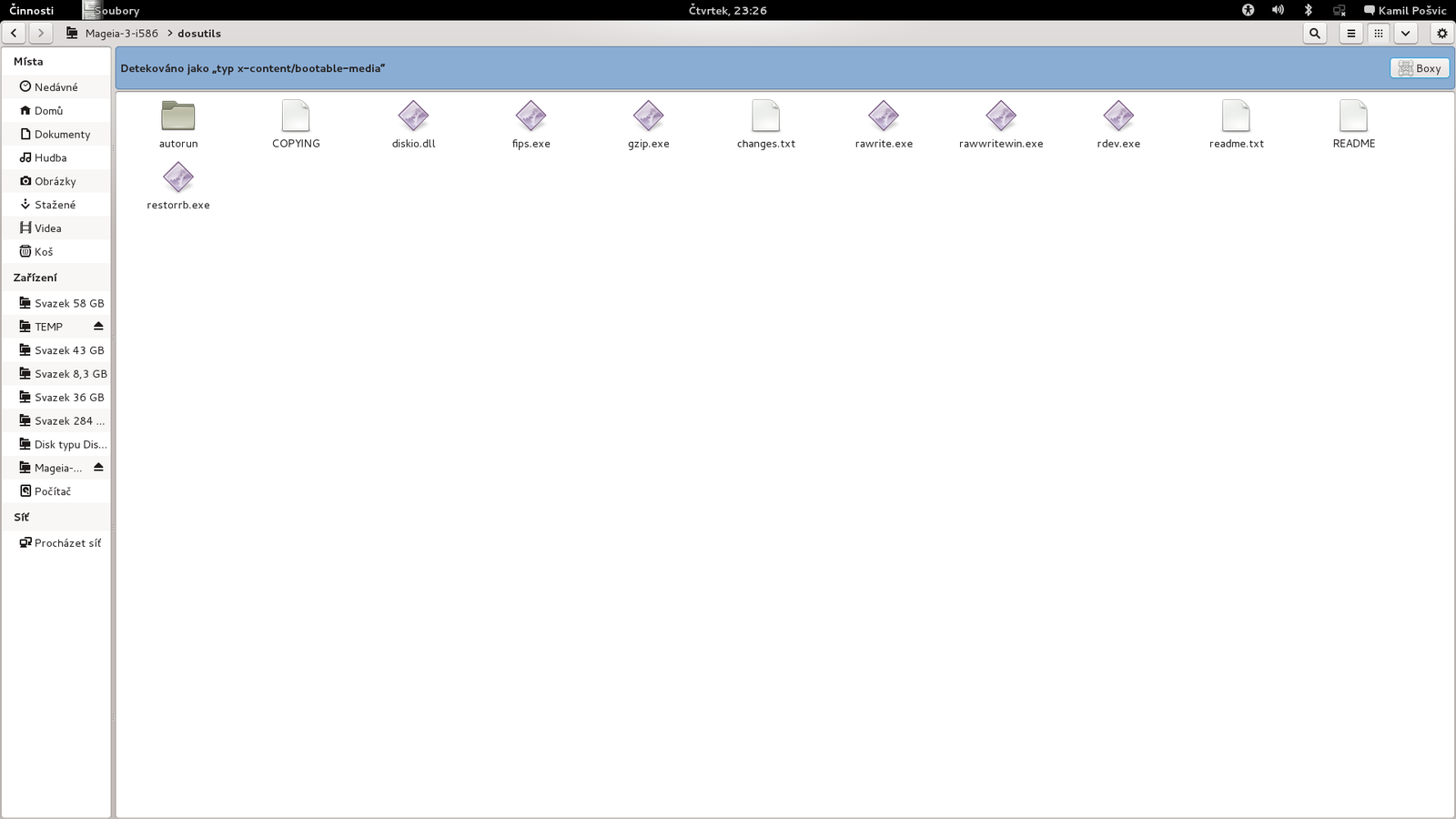
Task: Eject the TEMP volume
Action: 98,326
